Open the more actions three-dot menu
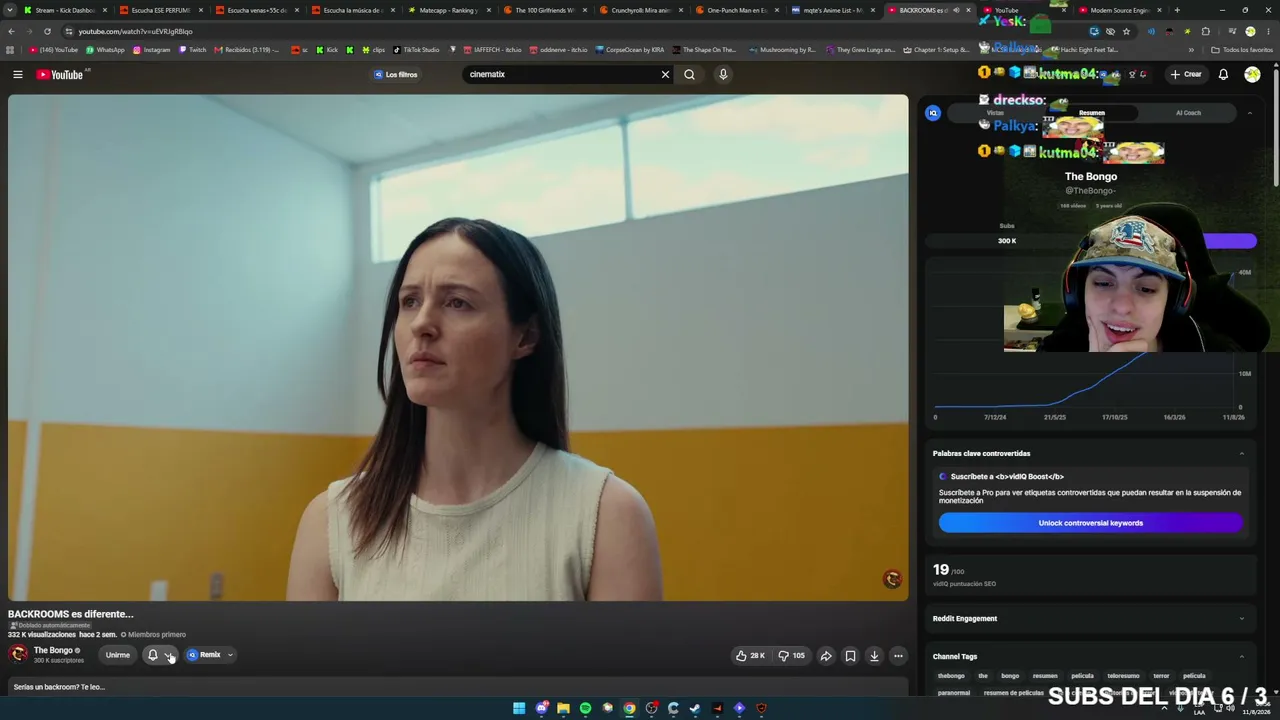 pyautogui.click(x=898, y=655)
